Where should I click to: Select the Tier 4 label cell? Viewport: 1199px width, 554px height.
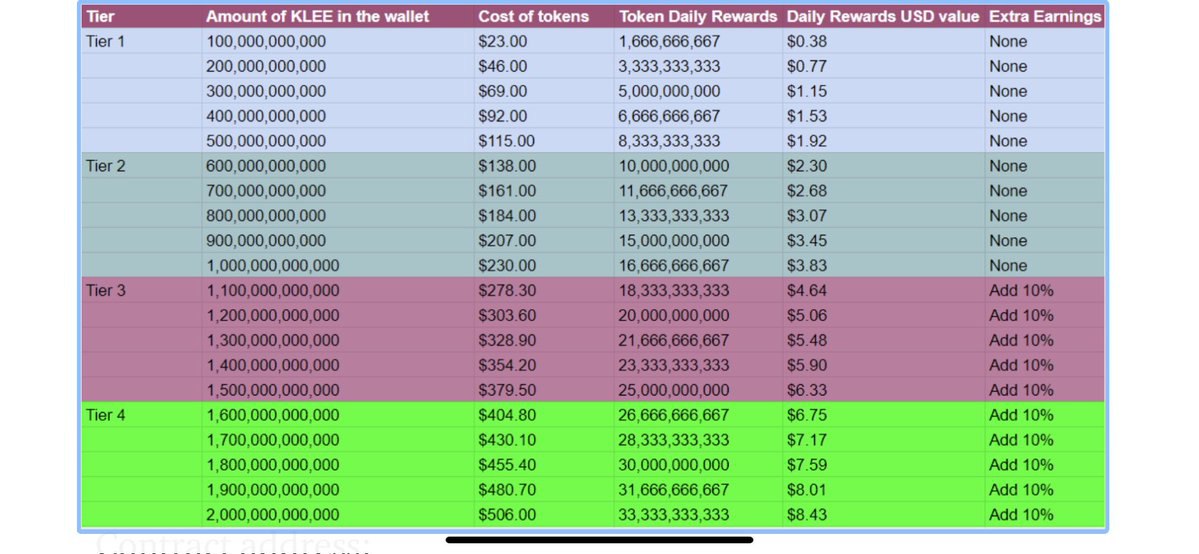click(106, 415)
